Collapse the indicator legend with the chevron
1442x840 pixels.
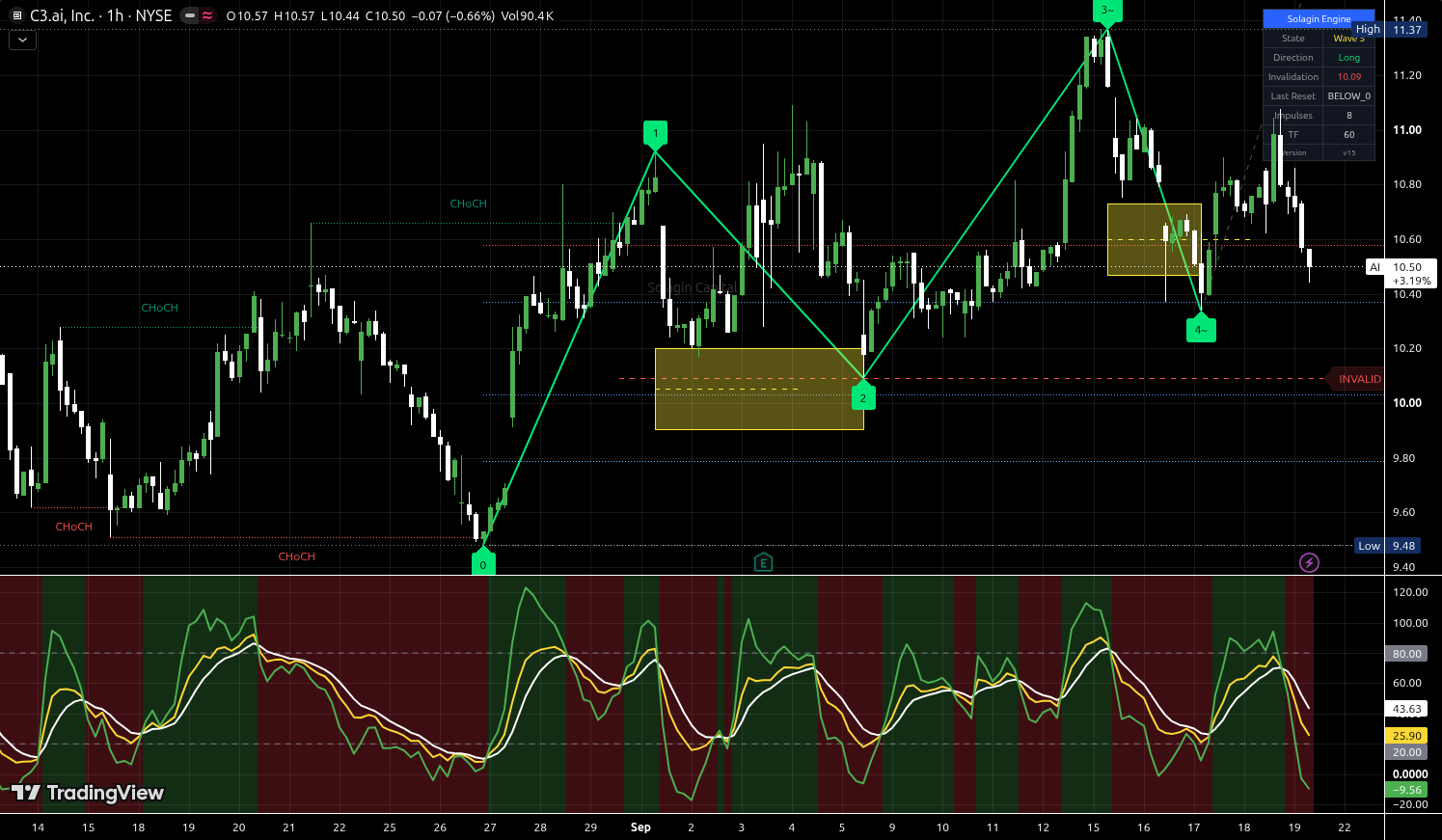(x=22, y=41)
